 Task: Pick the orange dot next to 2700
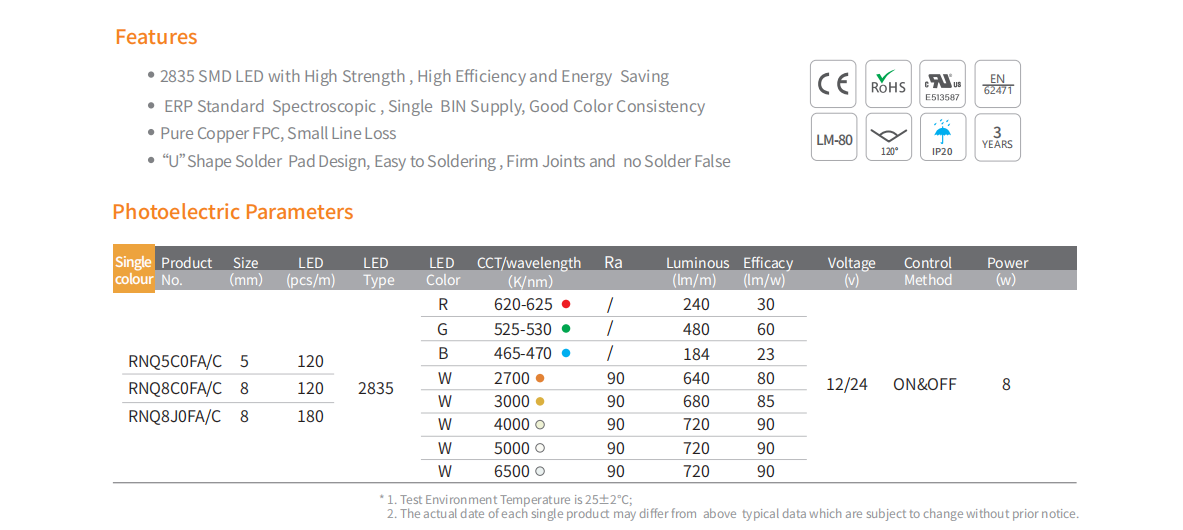coord(540,378)
